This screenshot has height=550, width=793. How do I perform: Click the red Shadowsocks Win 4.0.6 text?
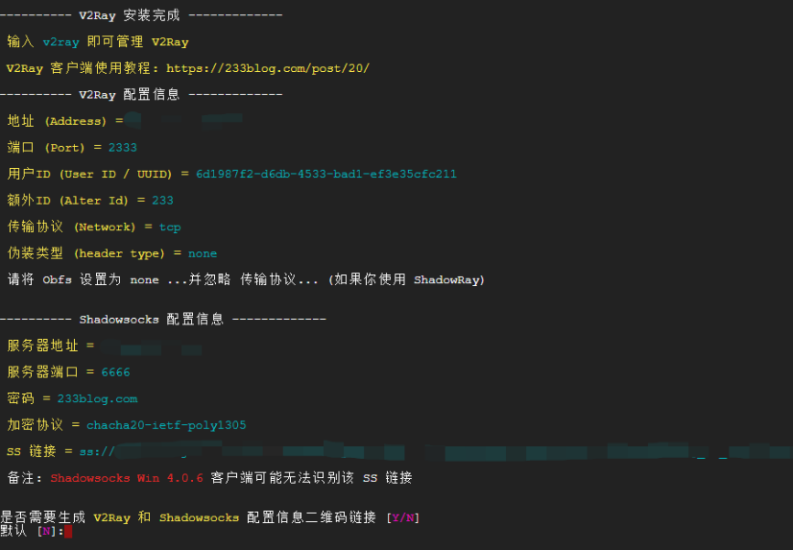tap(127, 478)
